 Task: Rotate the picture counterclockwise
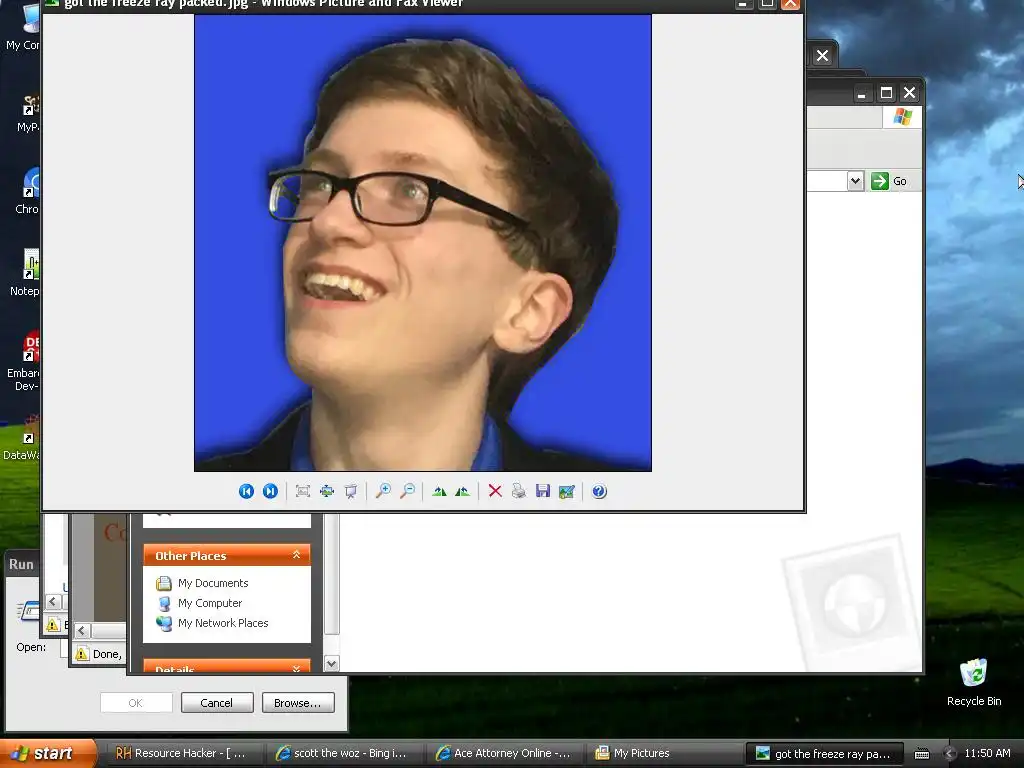point(463,491)
